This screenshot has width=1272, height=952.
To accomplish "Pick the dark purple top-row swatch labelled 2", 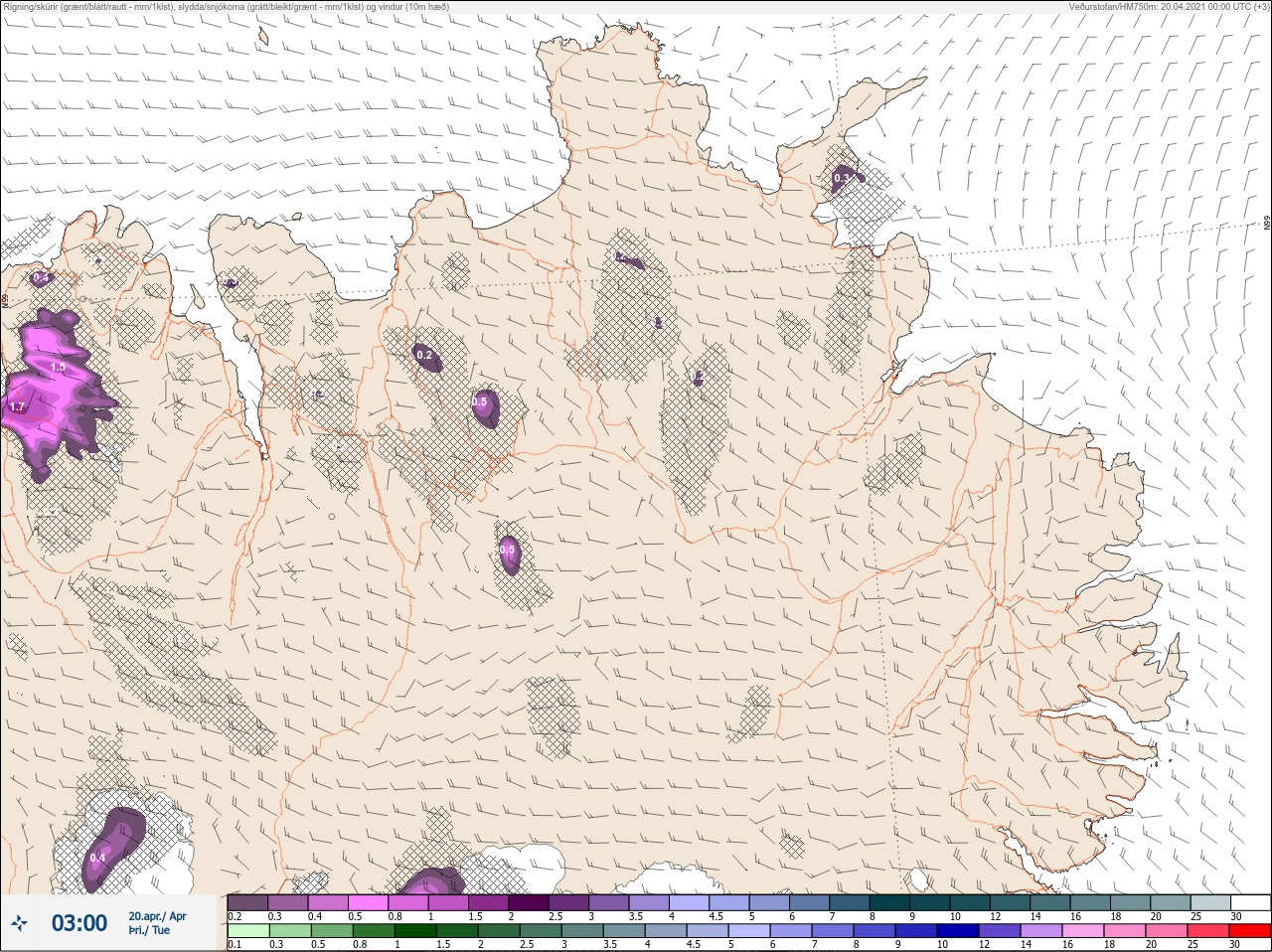I will [529, 902].
